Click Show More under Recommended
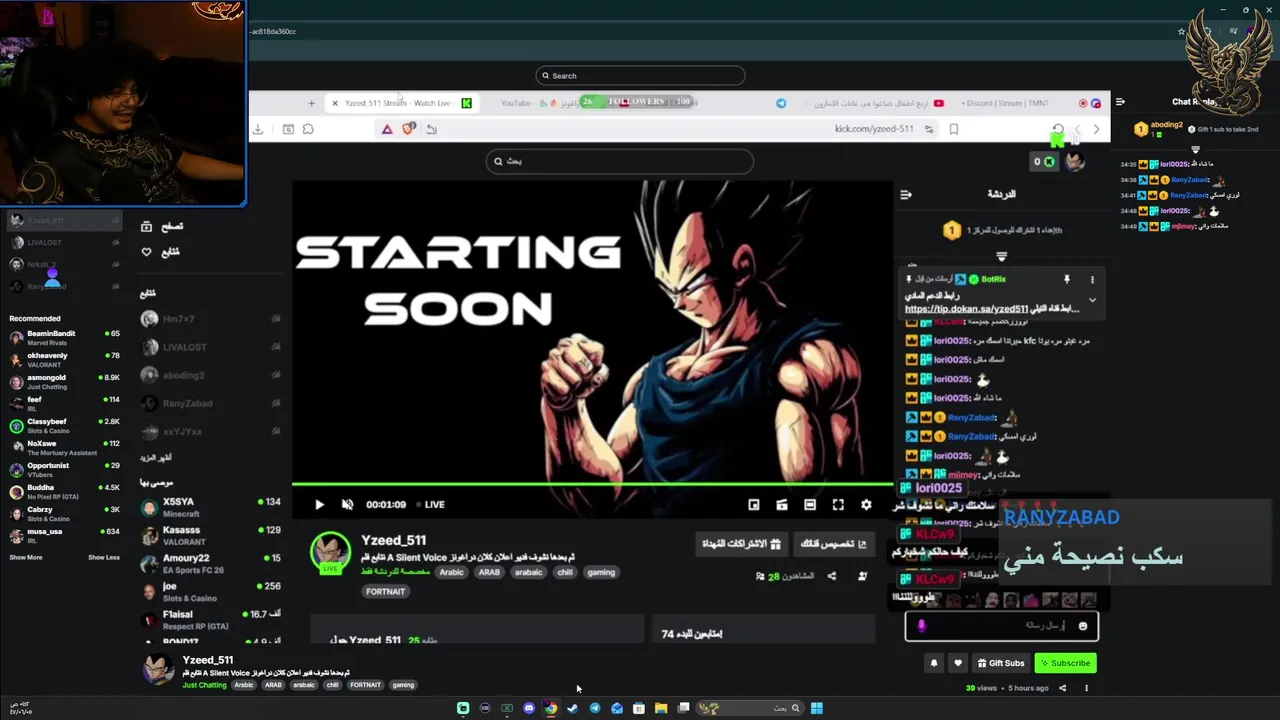The image size is (1280, 720). pyautogui.click(x=26, y=558)
